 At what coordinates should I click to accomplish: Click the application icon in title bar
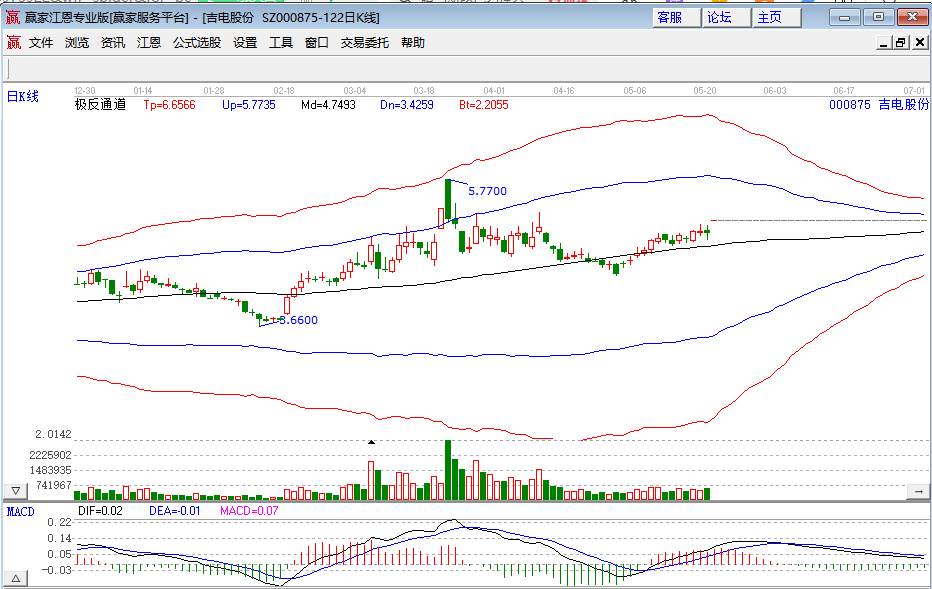12,17
